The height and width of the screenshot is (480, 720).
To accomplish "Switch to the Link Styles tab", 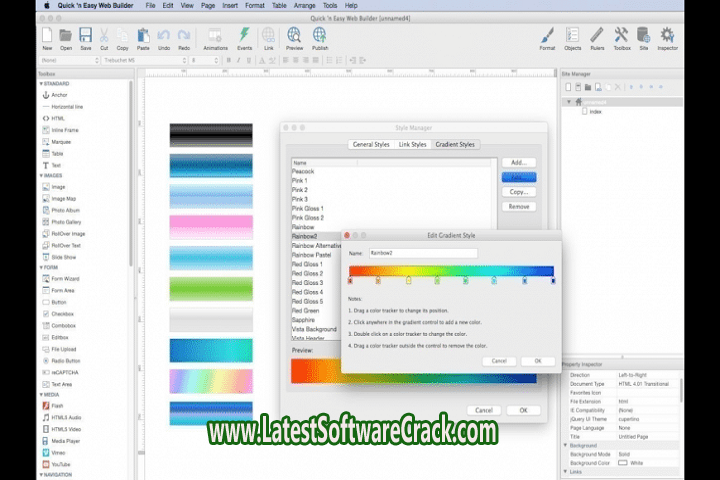I will pos(413,145).
